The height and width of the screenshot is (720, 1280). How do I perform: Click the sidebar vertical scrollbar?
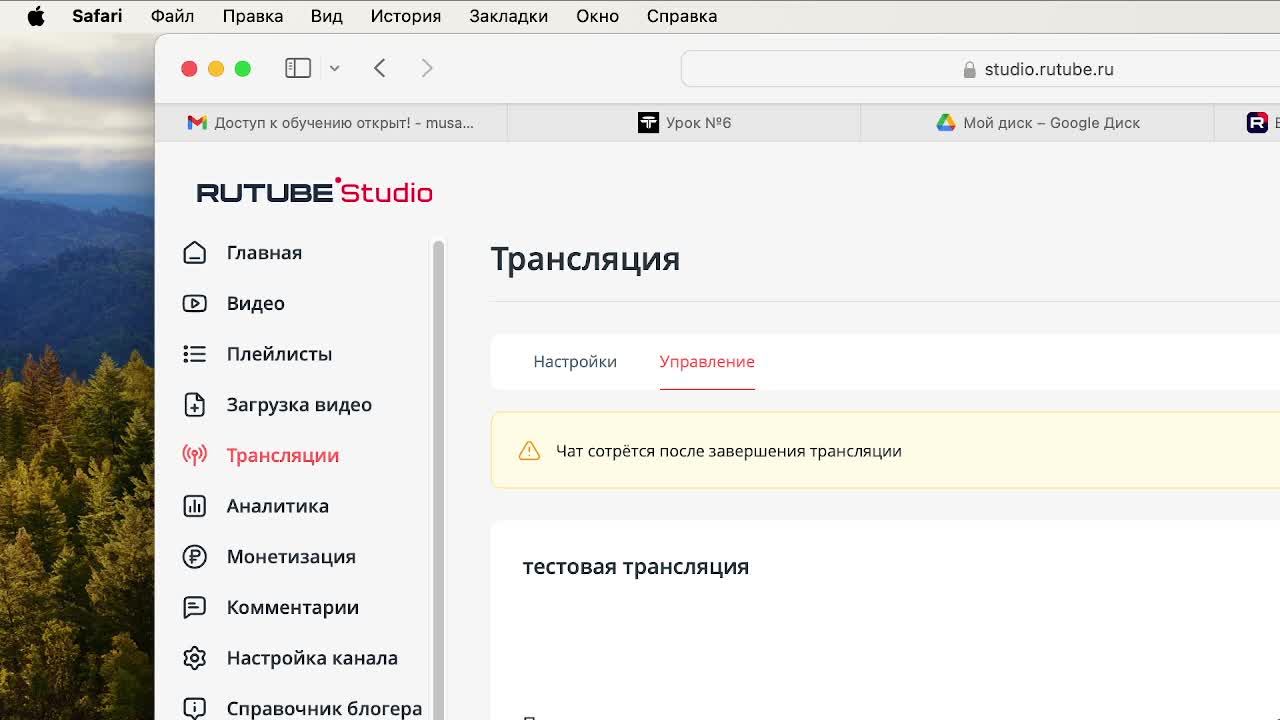[437, 480]
